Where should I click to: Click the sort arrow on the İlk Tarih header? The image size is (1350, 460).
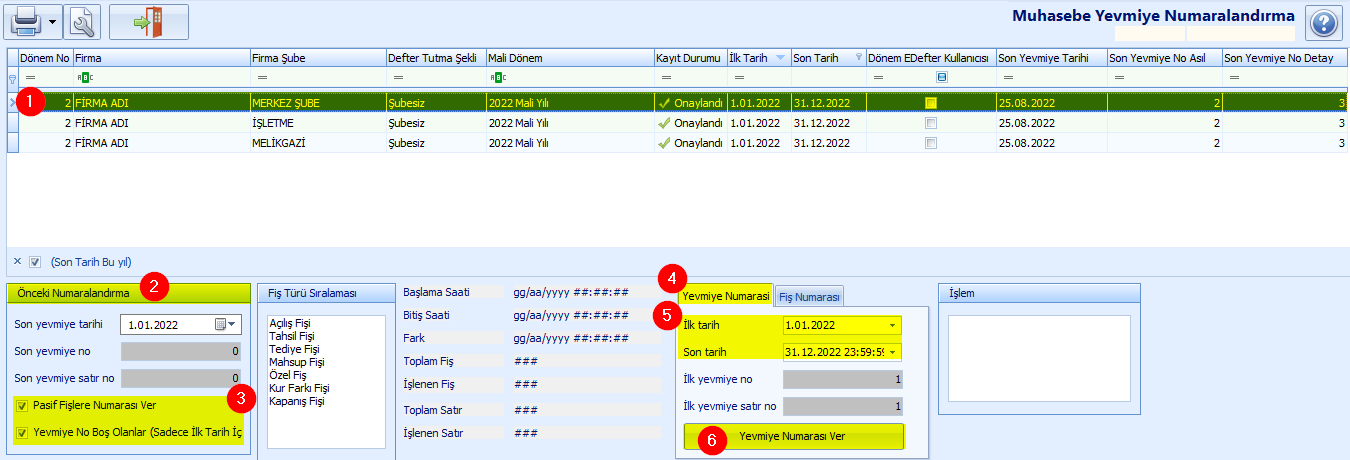[780, 58]
